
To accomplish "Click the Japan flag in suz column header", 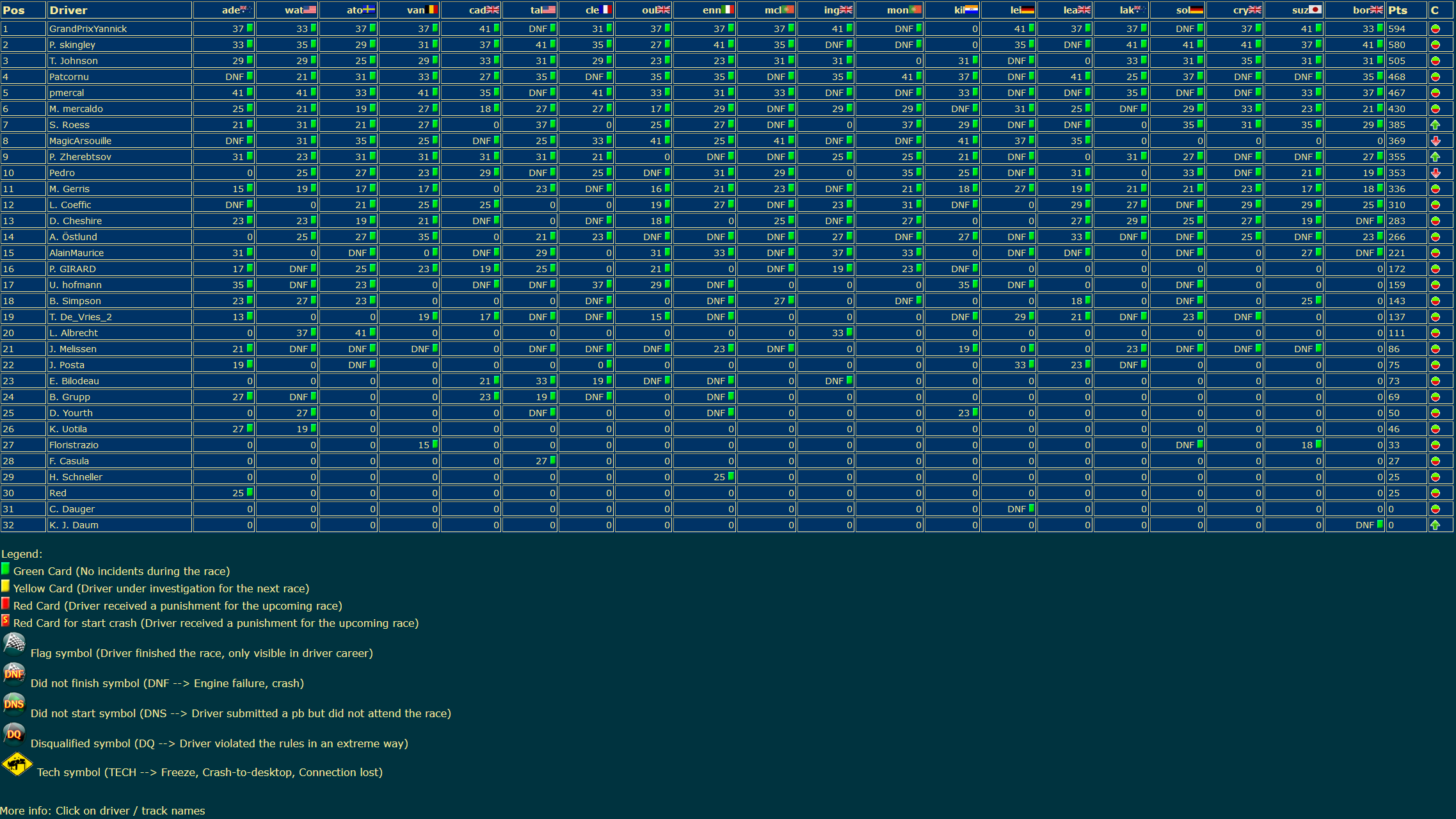I will pos(1315,10).
